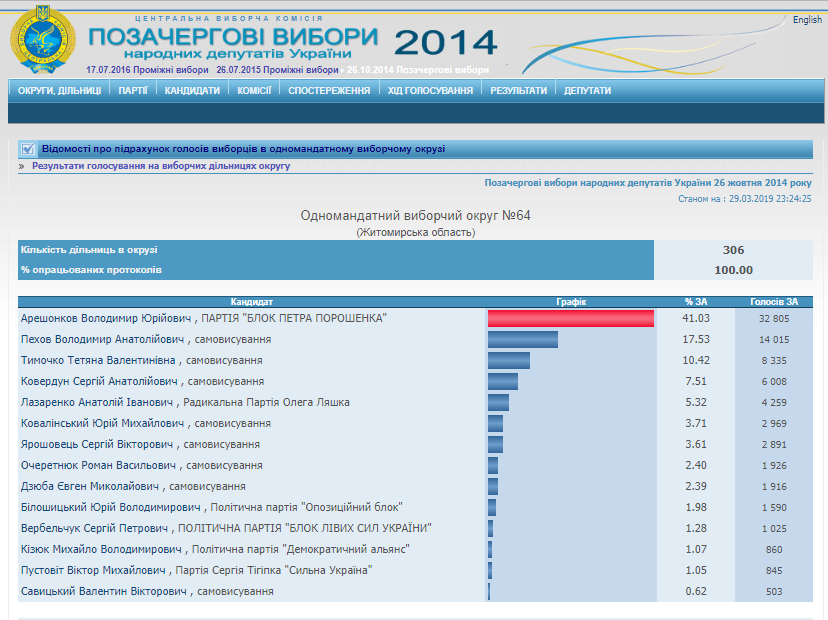The image size is (828, 620).
Task: Go to the КАНДИДАТИ menu
Action: click(192, 90)
